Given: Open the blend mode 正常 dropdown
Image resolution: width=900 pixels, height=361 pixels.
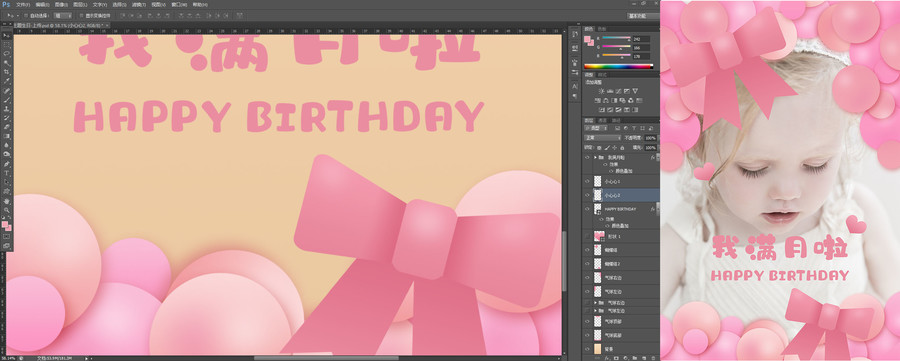Looking at the screenshot, I should [603, 138].
